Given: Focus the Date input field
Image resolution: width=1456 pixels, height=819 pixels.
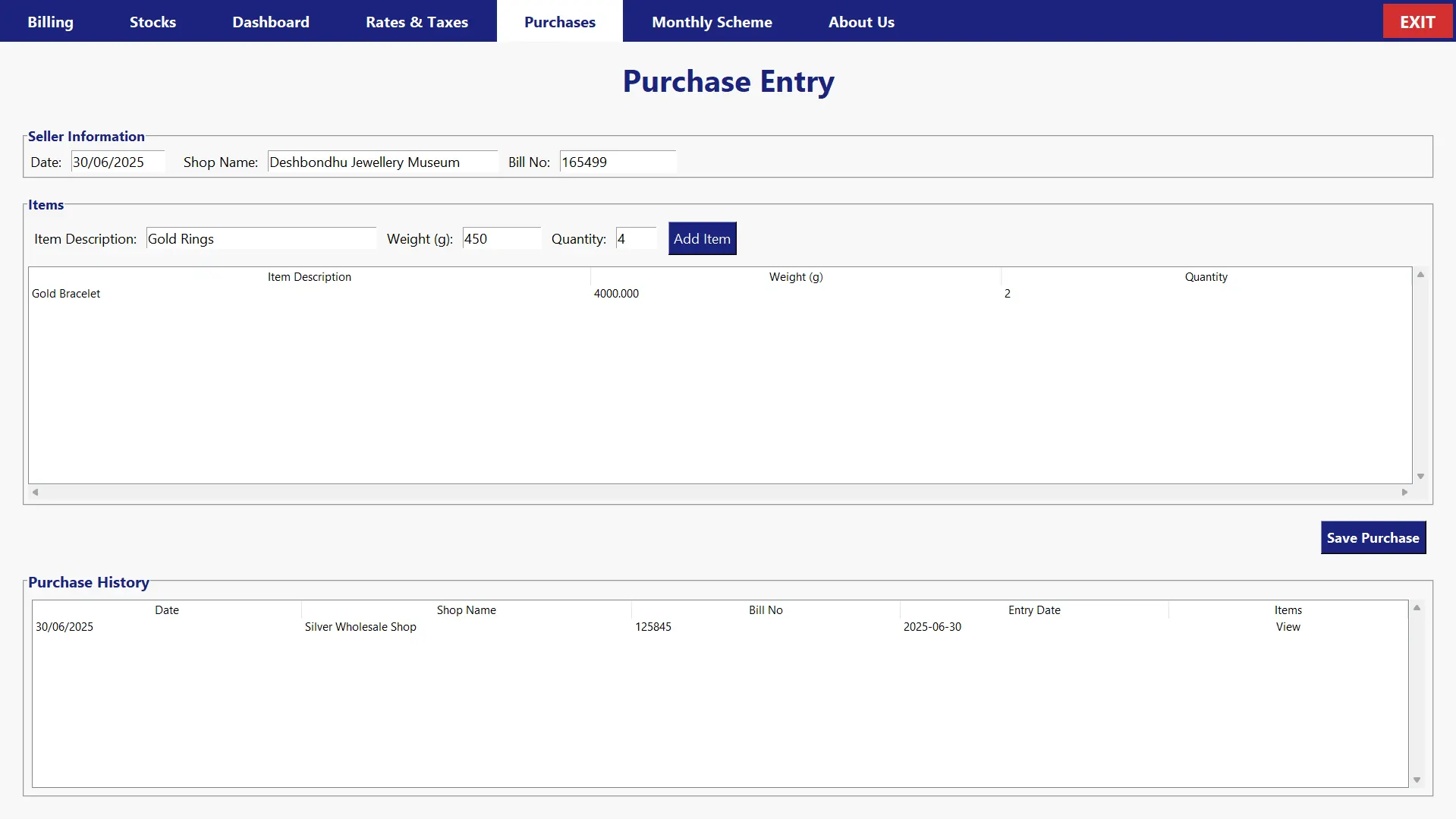Looking at the screenshot, I should pyautogui.click(x=118, y=162).
